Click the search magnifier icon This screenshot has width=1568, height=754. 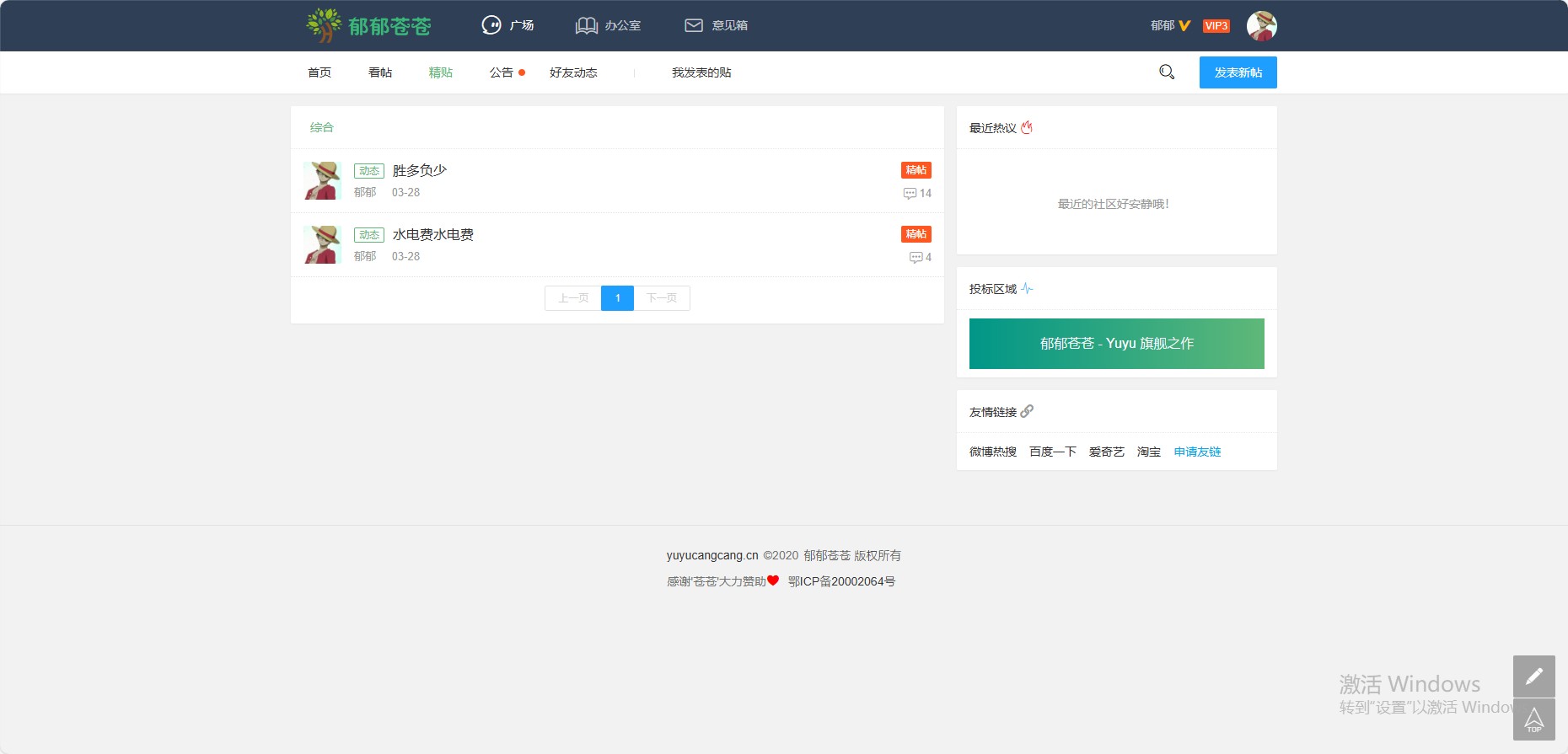(x=1167, y=72)
